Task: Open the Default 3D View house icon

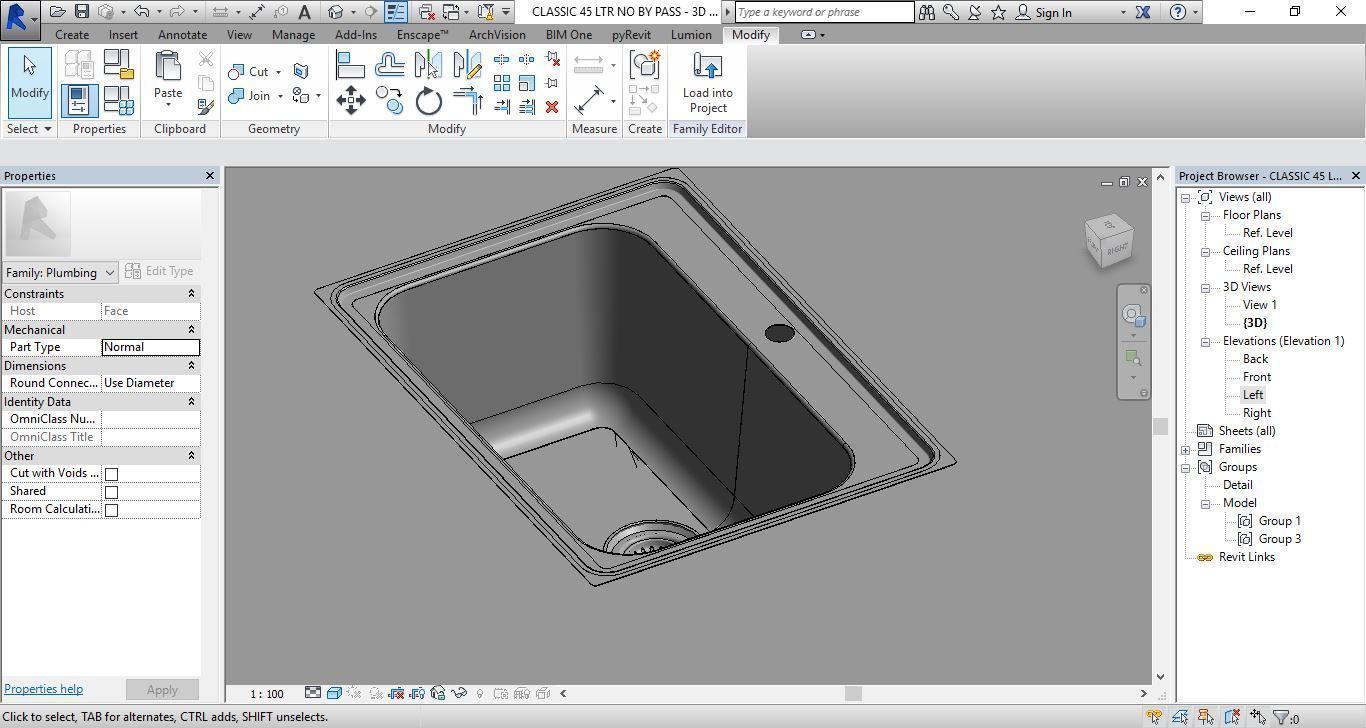Action: [336, 12]
